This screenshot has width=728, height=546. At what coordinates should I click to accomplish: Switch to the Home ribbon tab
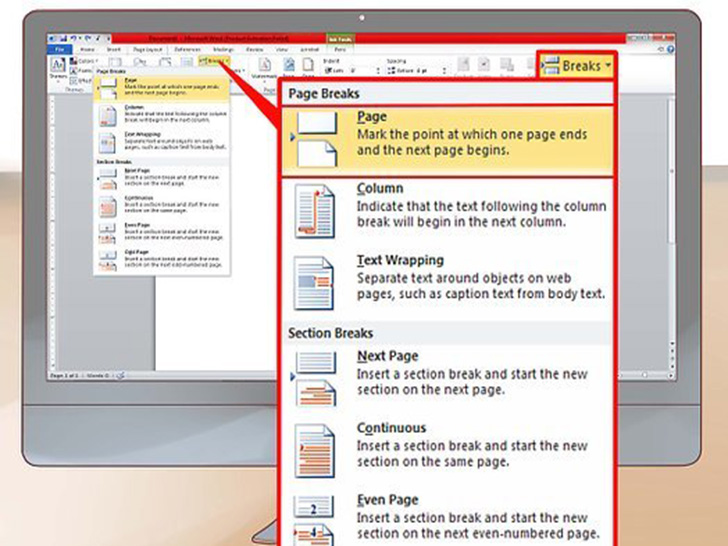tap(87, 49)
